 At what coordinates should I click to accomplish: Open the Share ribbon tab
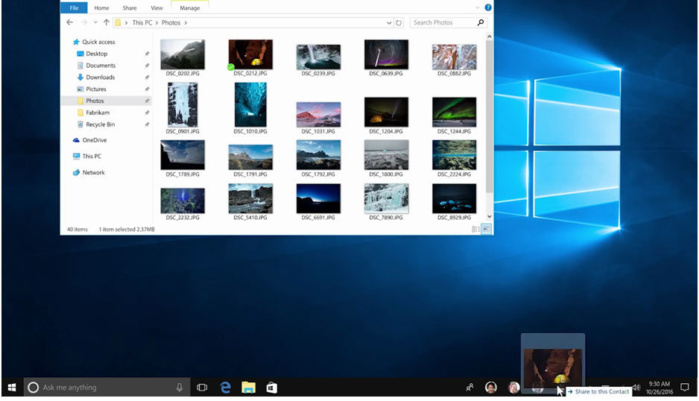click(130, 8)
